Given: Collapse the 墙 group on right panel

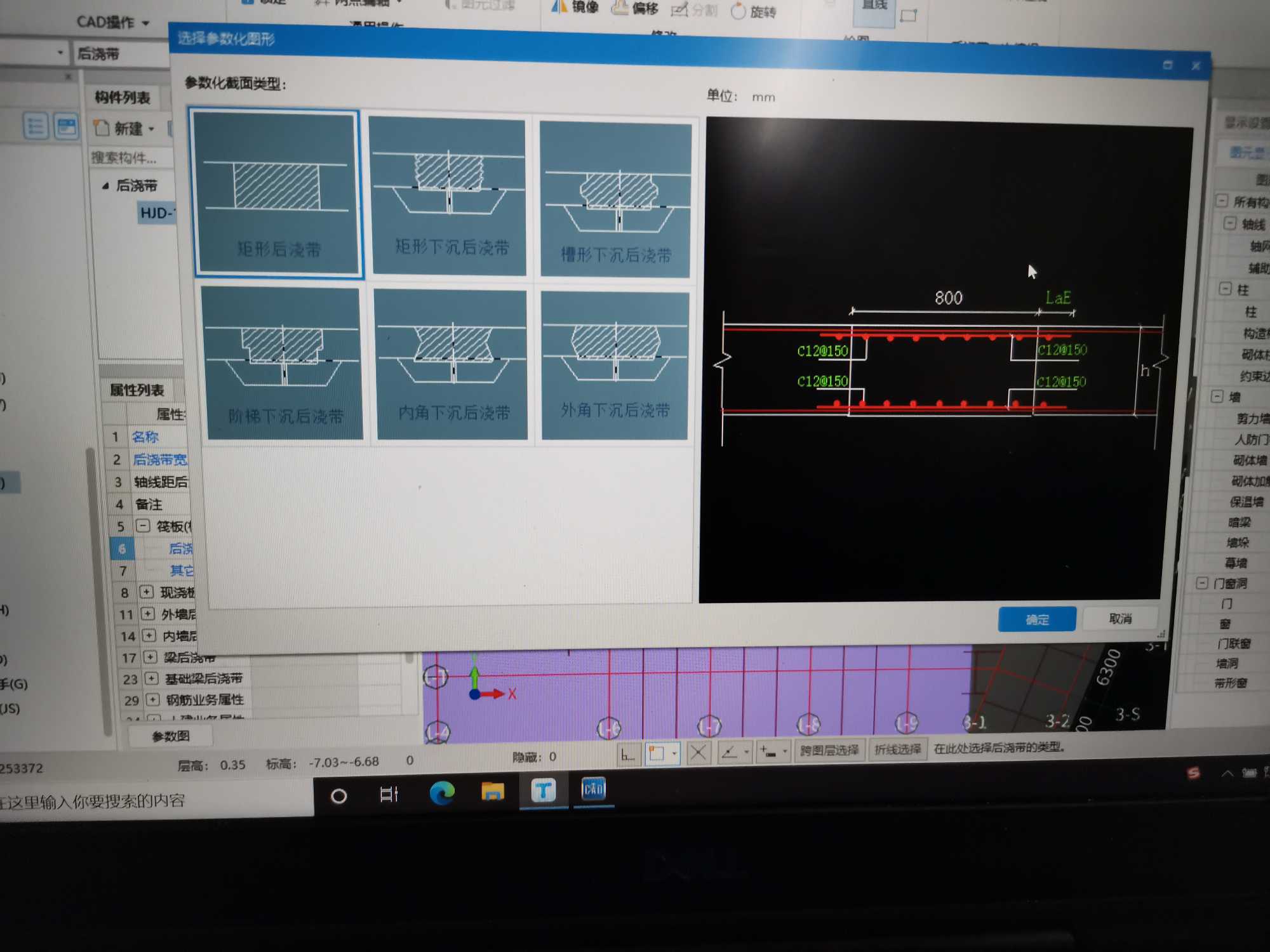Looking at the screenshot, I should point(1217,397).
